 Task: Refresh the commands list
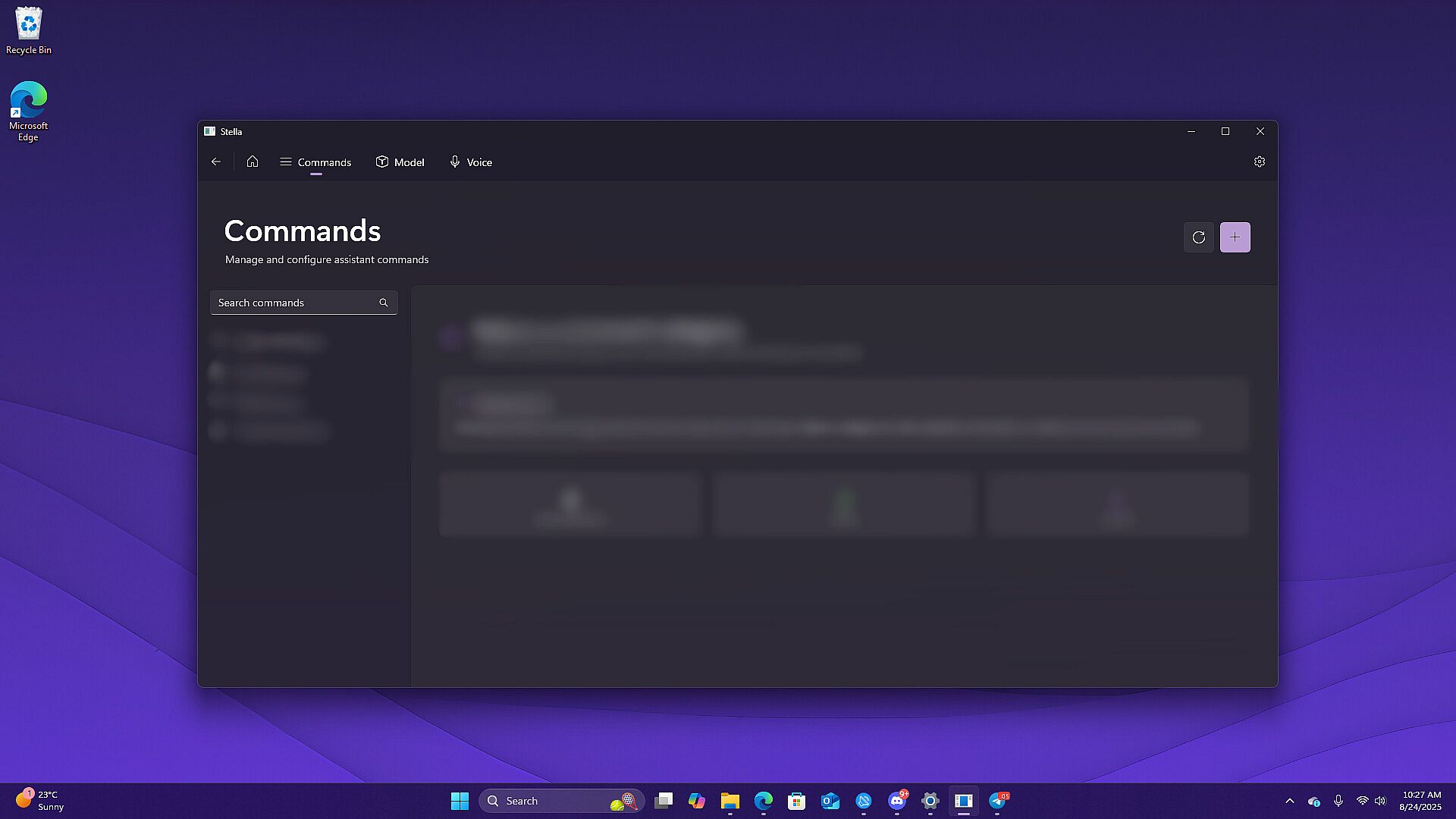(x=1199, y=237)
